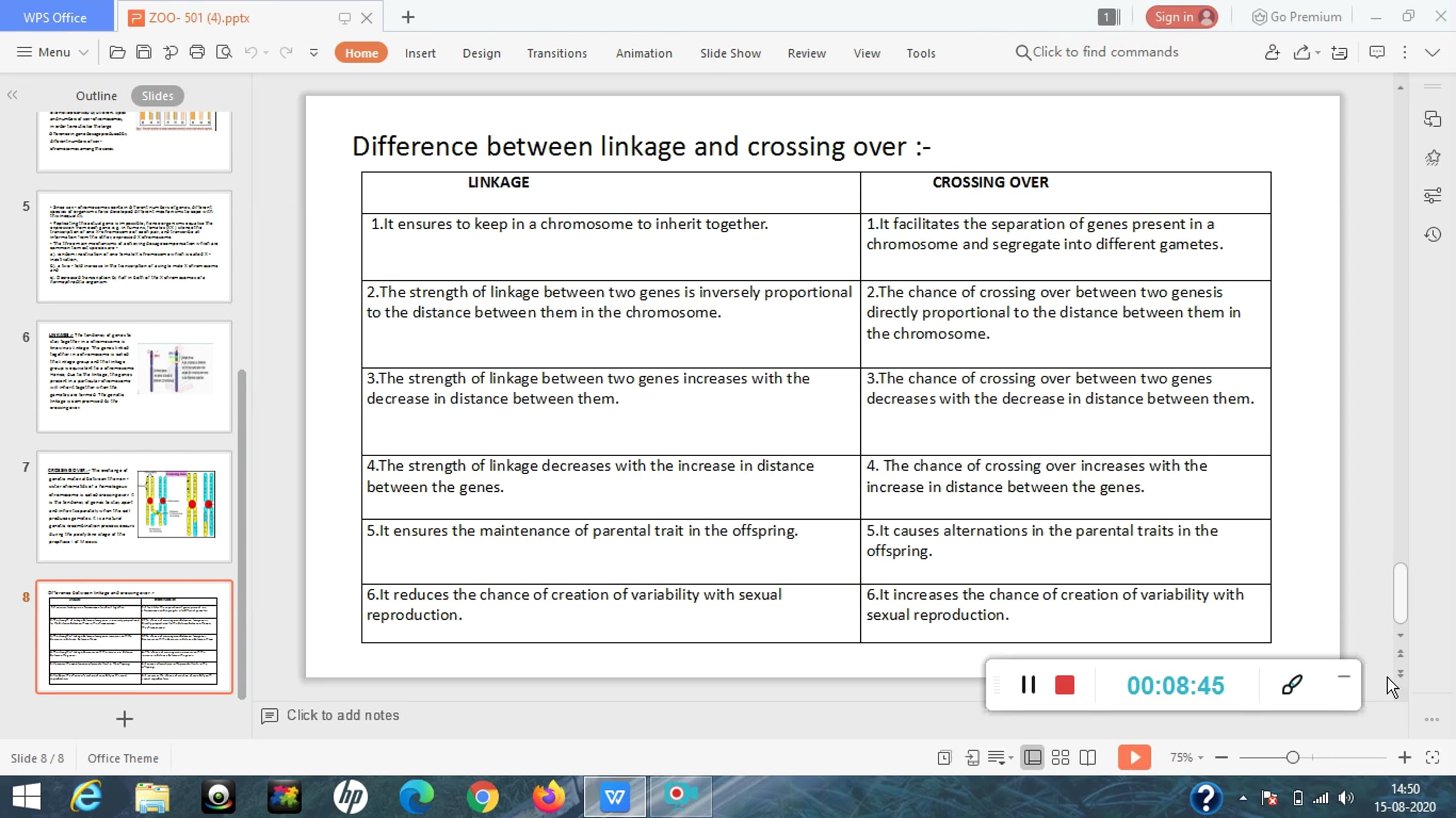This screenshot has height=818, width=1456.
Task: Pause the screen recording
Action: [x=1028, y=685]
